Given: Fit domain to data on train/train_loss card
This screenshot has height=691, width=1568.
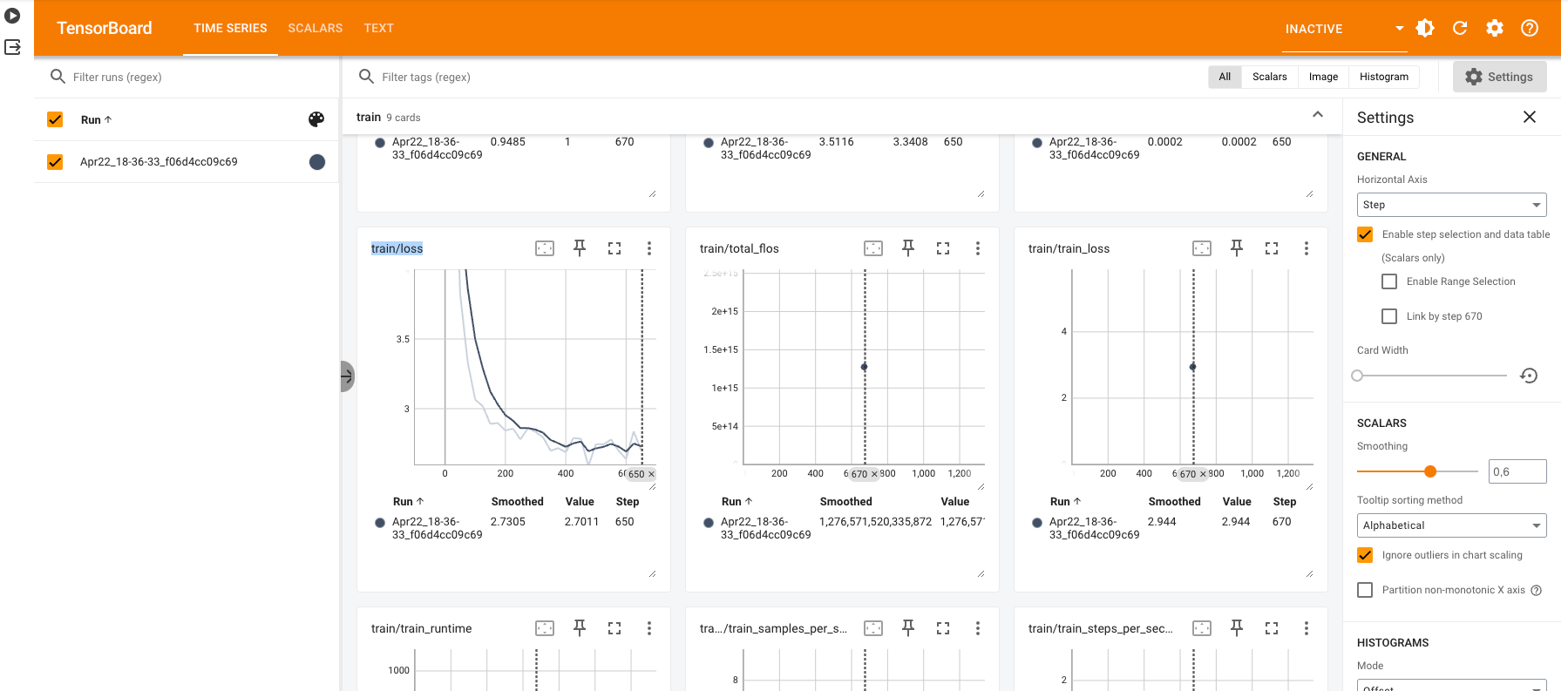Looking at the screenshot, I should pos(1202,248).
